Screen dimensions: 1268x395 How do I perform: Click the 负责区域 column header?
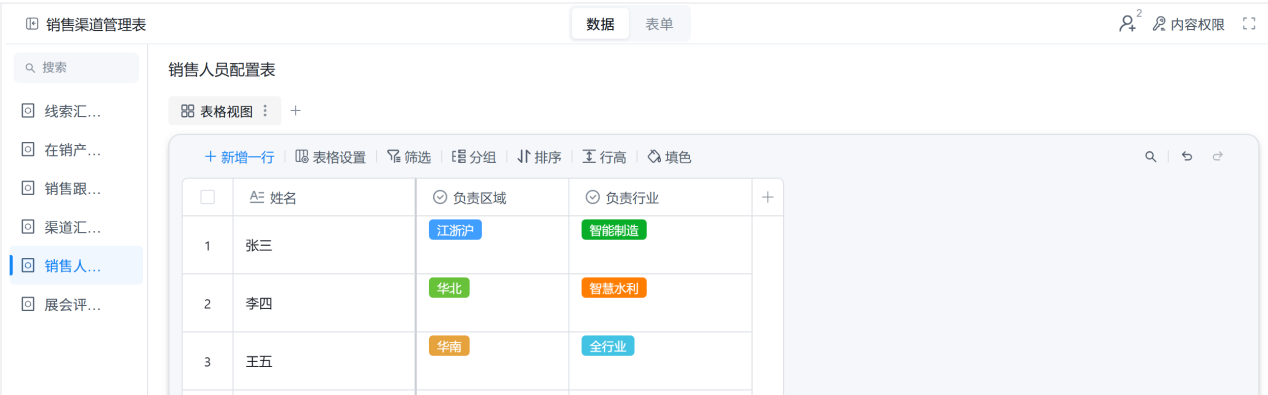tap(493, 198)
